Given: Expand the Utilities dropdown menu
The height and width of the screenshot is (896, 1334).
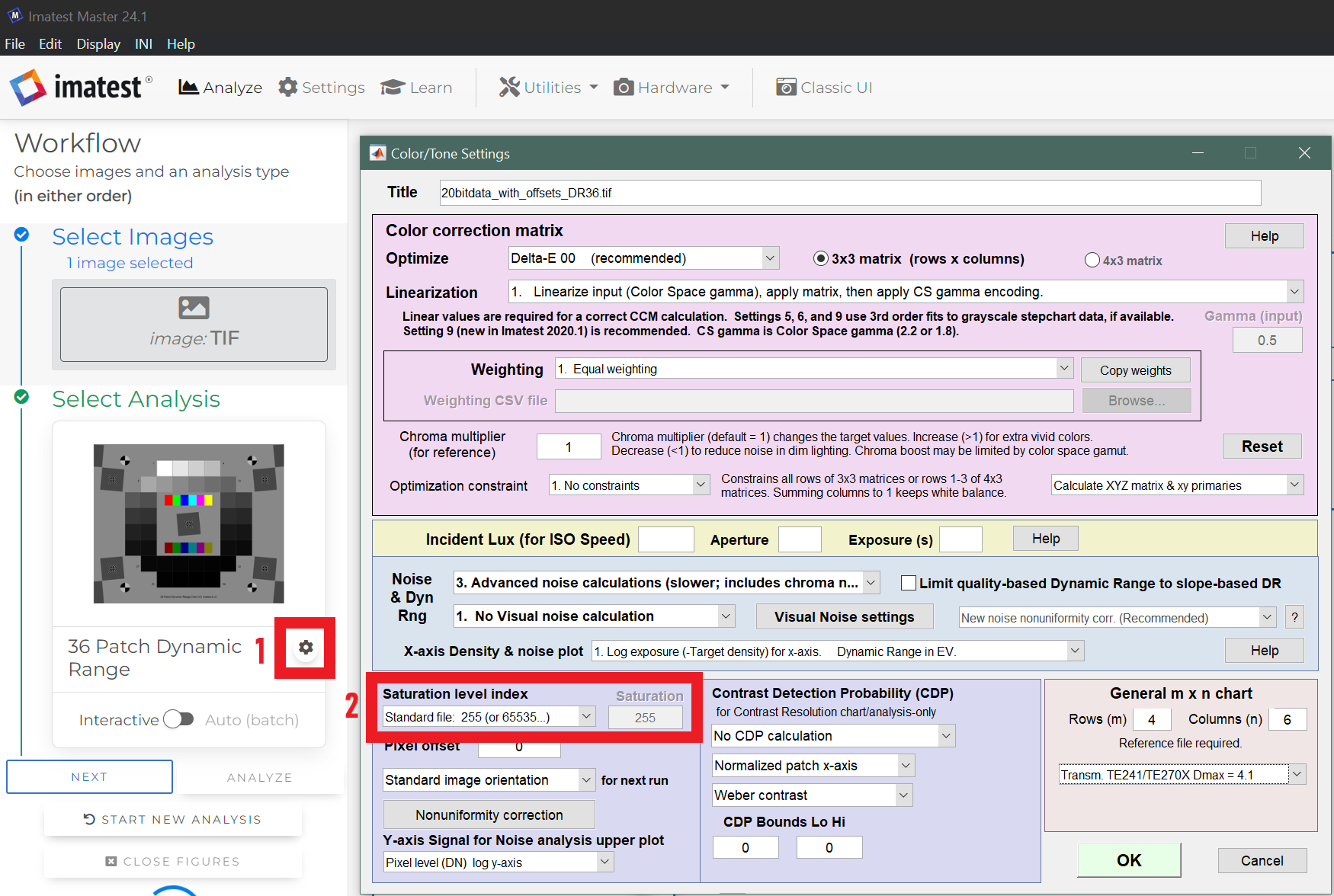Looking at the screenshot, I should click(x=549, y=88).
